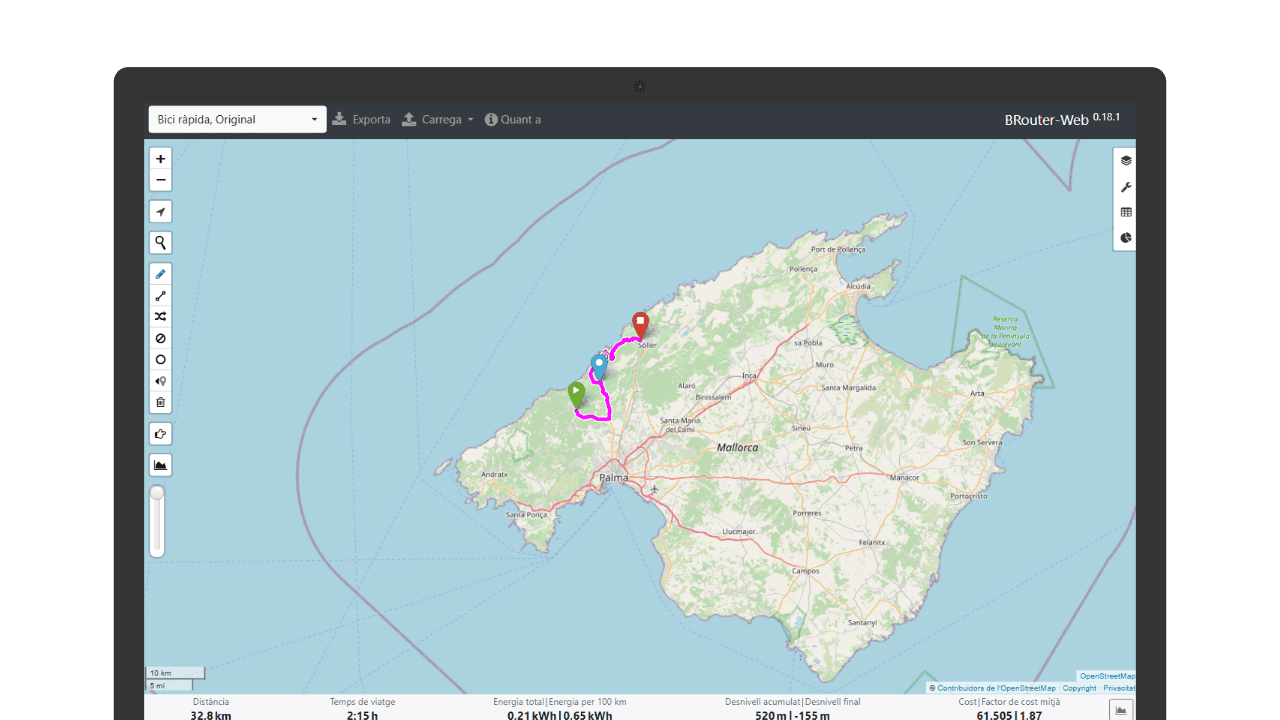Clear the route using the trash icon
The image size is (1280, 720).
pyautogui.click(x=160, y=401)
